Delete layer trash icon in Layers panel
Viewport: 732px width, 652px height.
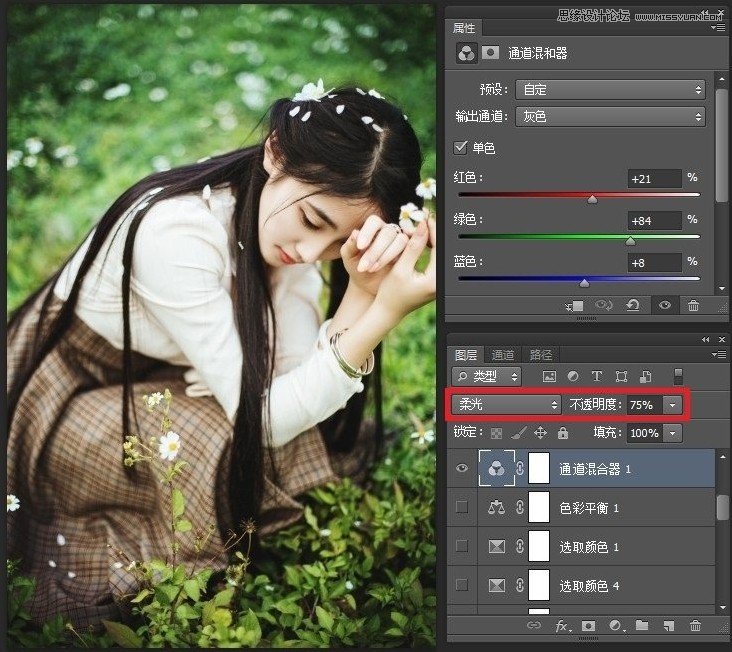pos(696,625)
